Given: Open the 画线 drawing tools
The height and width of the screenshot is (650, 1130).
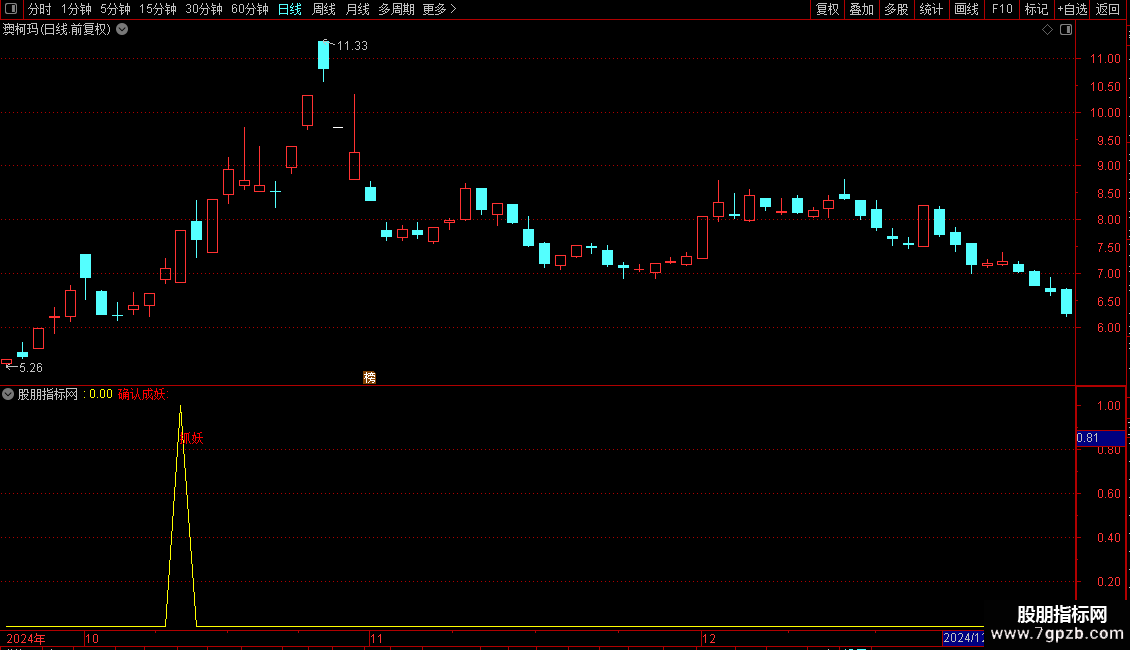Looking at the screenshot, I should [x=966, y=9].
